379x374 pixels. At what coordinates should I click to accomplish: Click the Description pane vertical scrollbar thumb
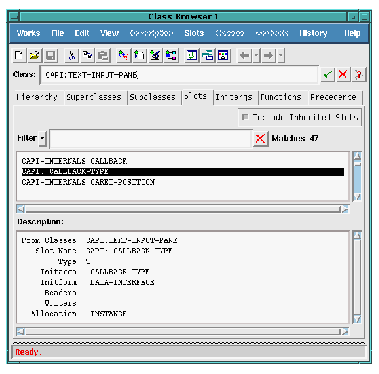357,277
